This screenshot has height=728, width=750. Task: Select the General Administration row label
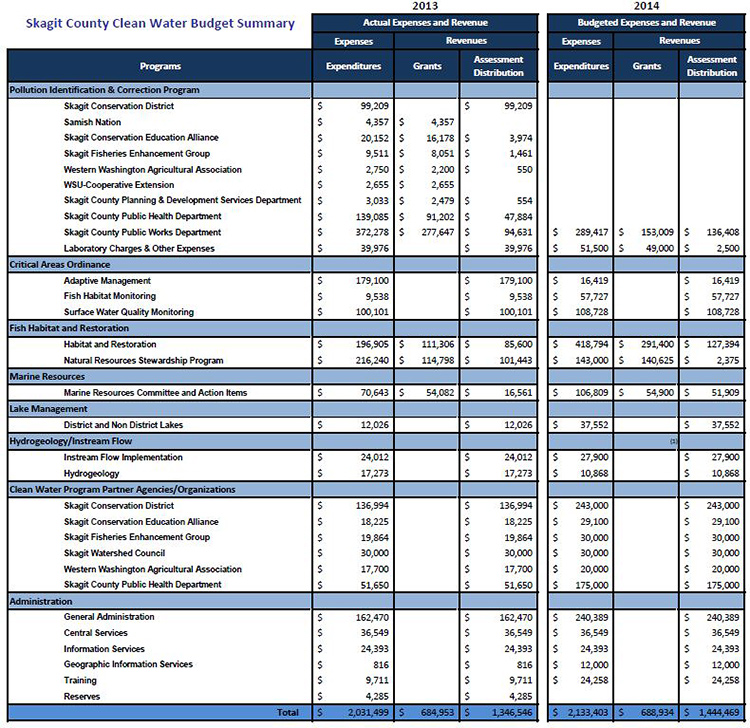(x=109, y=617)
